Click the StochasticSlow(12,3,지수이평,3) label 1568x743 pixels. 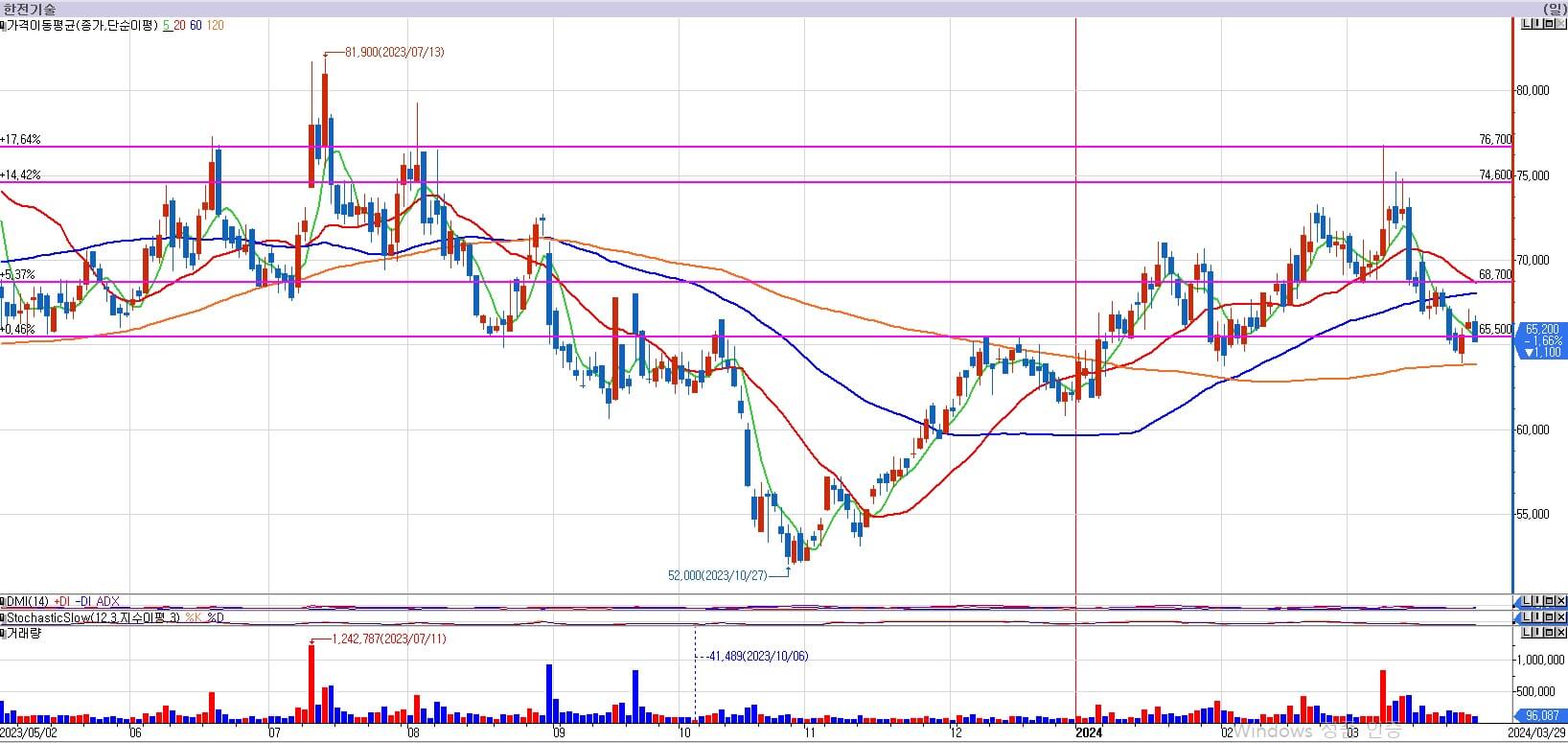[x=94, y=617]
